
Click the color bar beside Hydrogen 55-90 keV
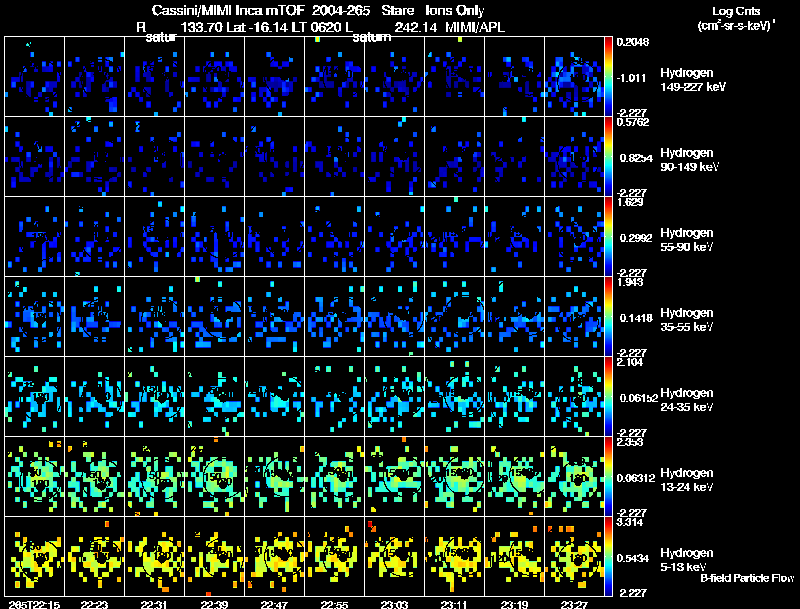(x=608, y=236)
